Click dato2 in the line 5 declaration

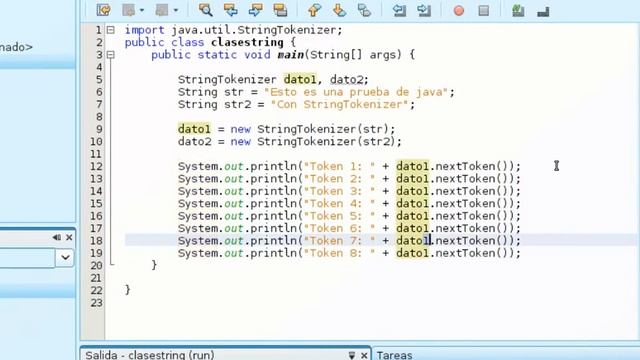347,80
